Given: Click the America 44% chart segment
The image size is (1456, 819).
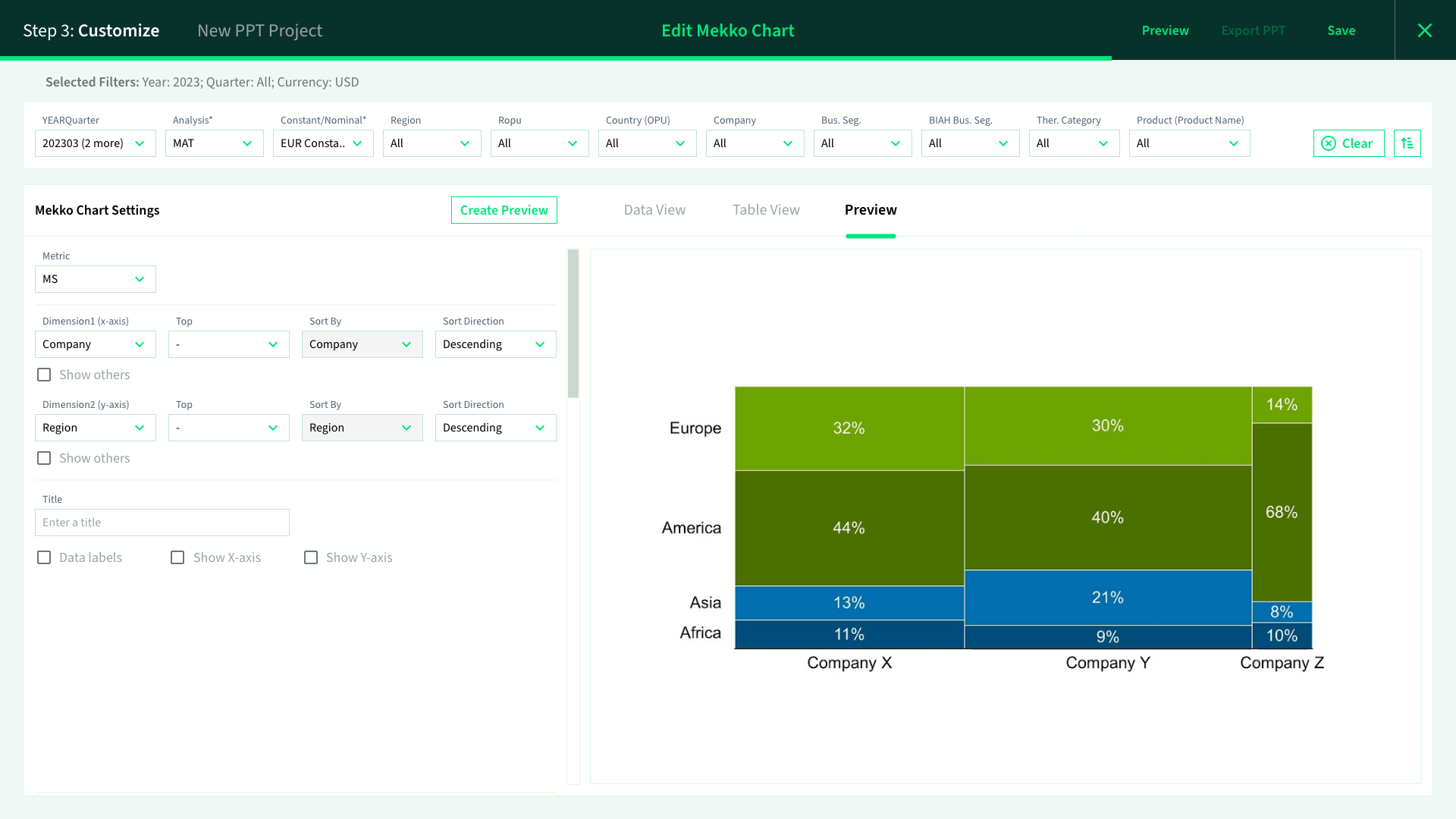Looking at the screenshot, I should coord(849,528).
